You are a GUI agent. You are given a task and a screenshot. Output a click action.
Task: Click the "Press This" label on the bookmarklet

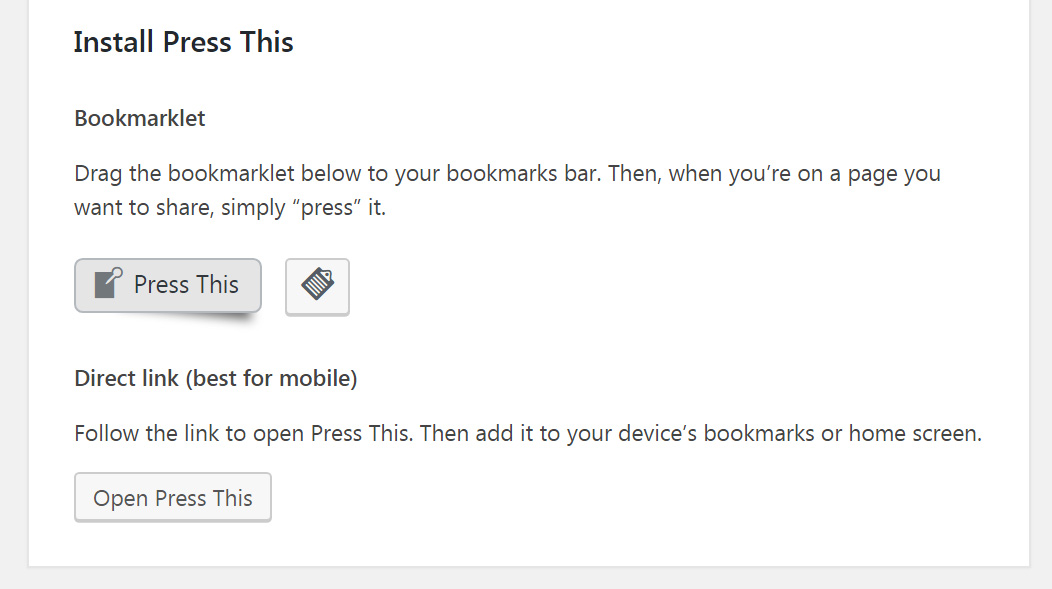pyautogui.click(x=186, y=285)
